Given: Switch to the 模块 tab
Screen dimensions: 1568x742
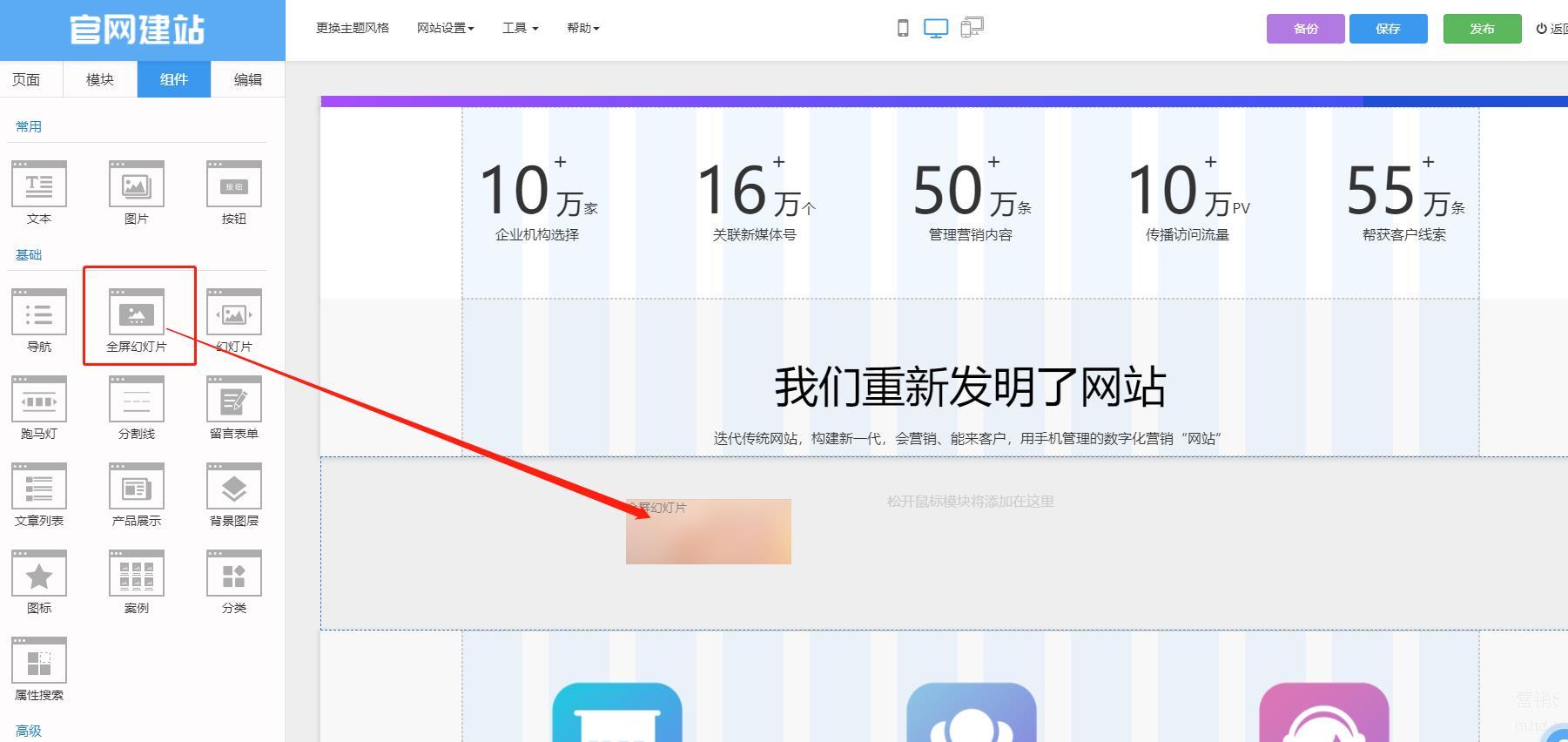Looking at the screenshot, I should click(x=100, y=79).
